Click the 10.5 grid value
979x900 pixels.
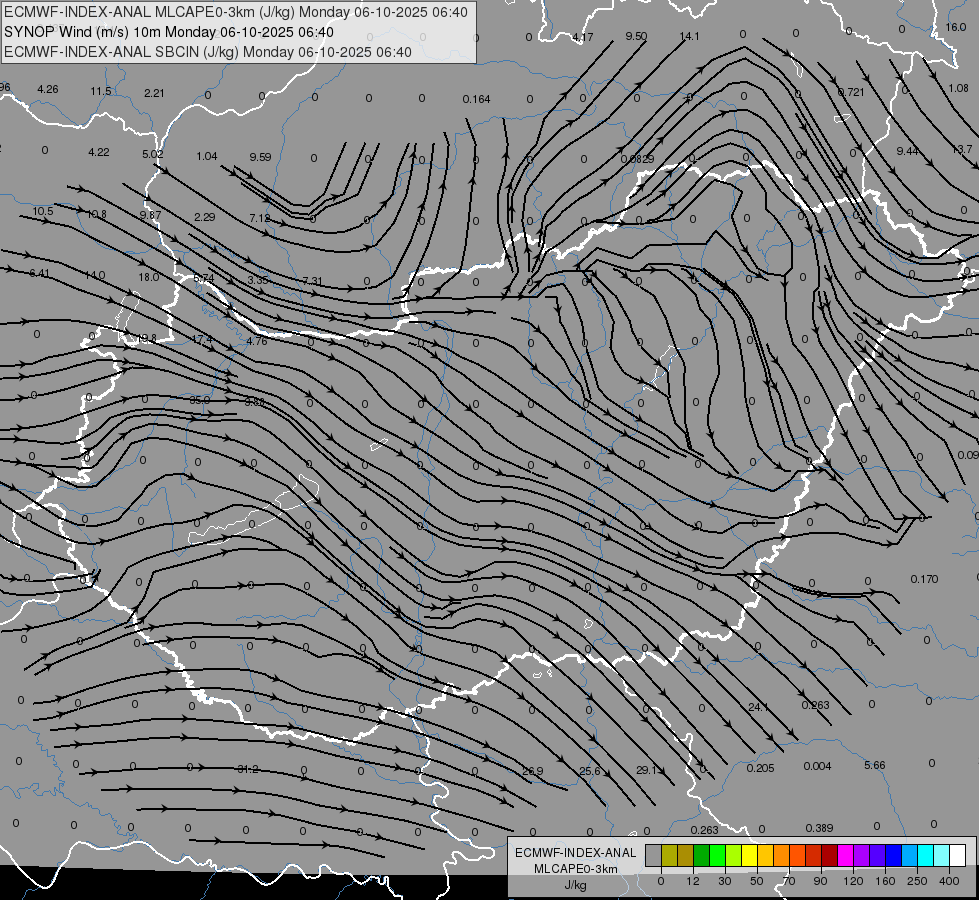click(43, 211)
